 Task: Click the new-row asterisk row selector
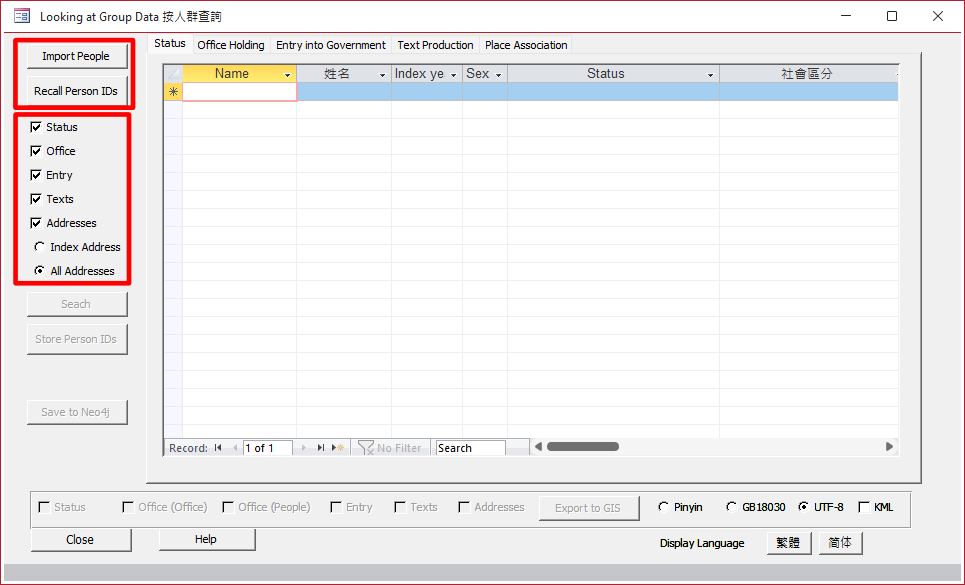173,92
